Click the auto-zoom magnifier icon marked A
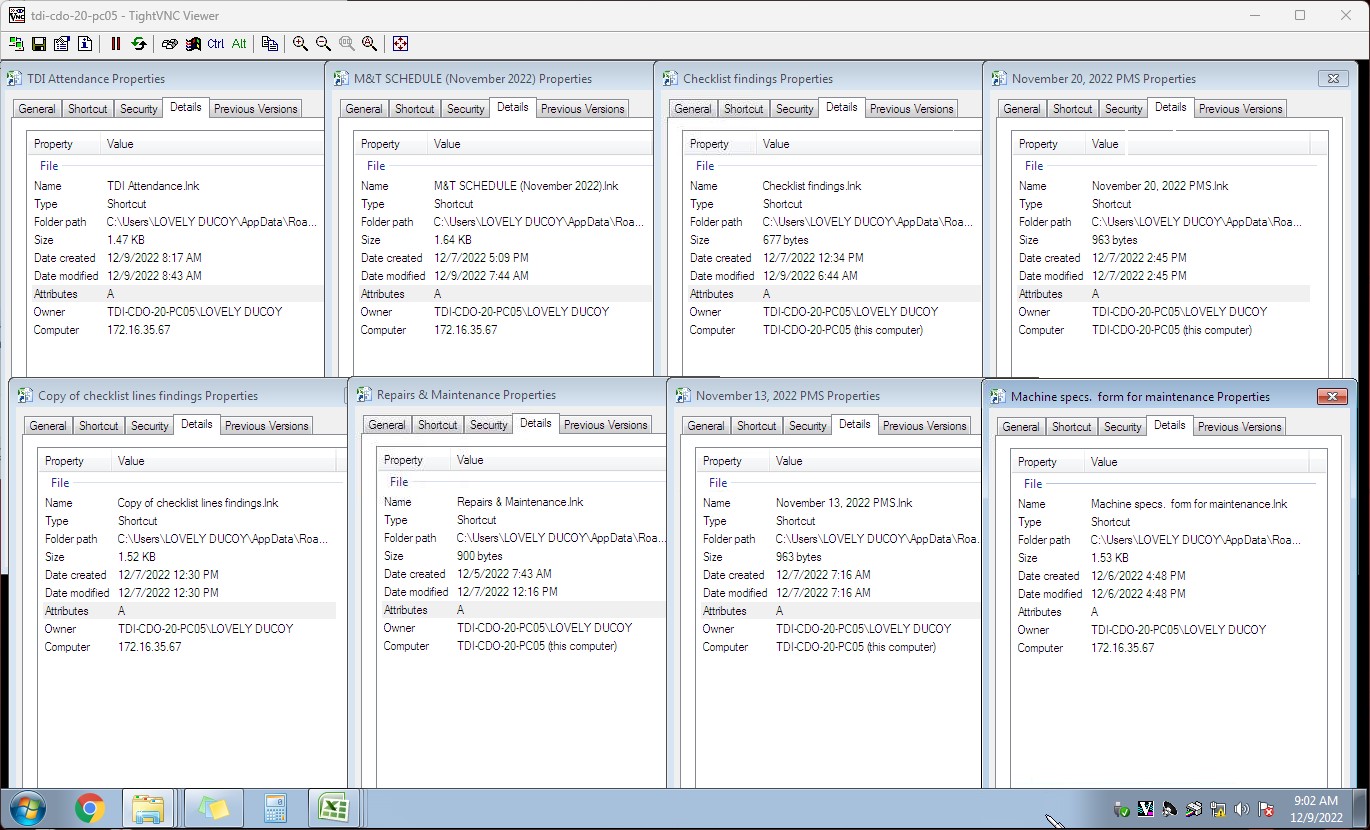 (x=369, y=44)
